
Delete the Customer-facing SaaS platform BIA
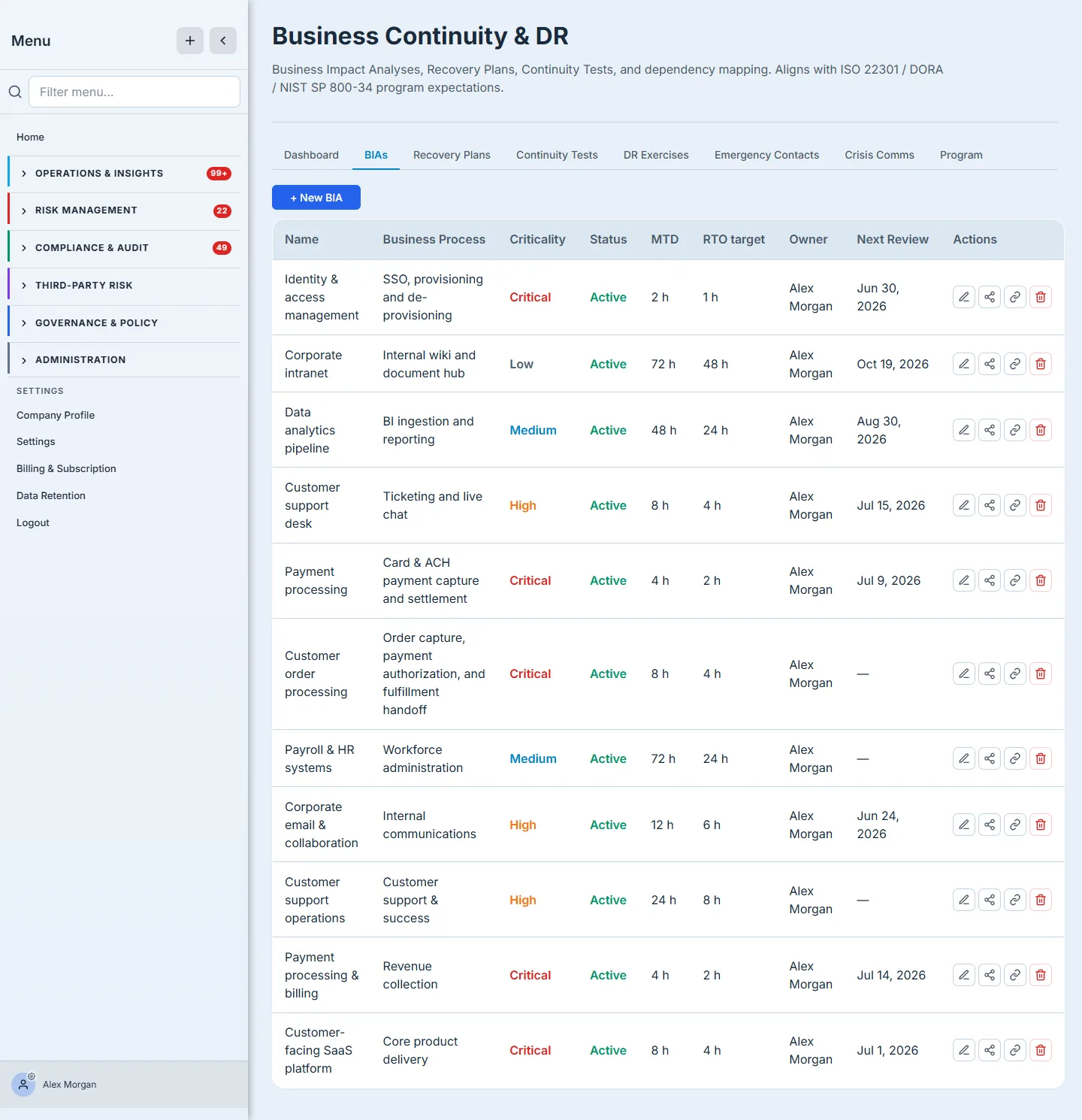click(x=1041, y=1050)
